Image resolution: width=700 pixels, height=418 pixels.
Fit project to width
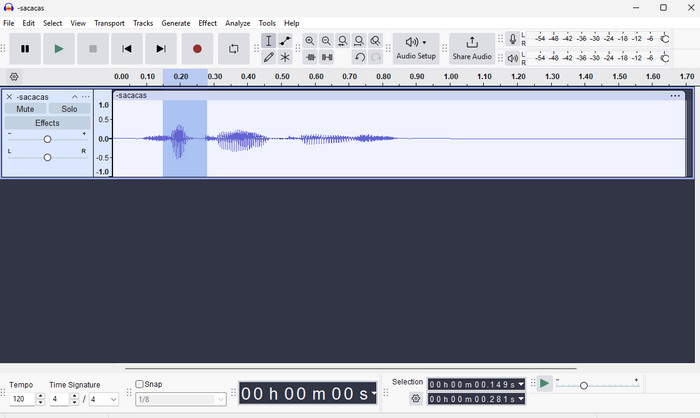coord(359,41)
